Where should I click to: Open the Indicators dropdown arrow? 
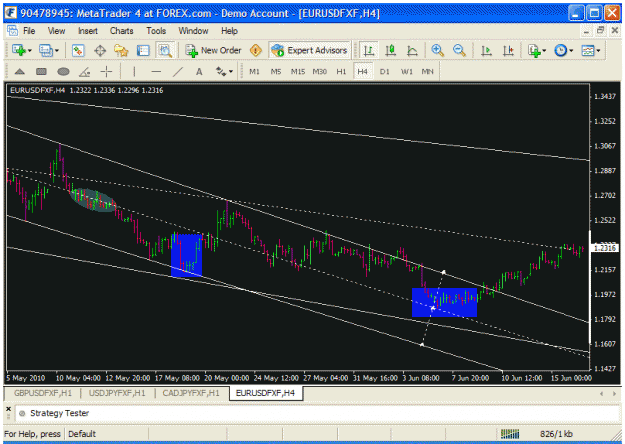pos(544,51)
